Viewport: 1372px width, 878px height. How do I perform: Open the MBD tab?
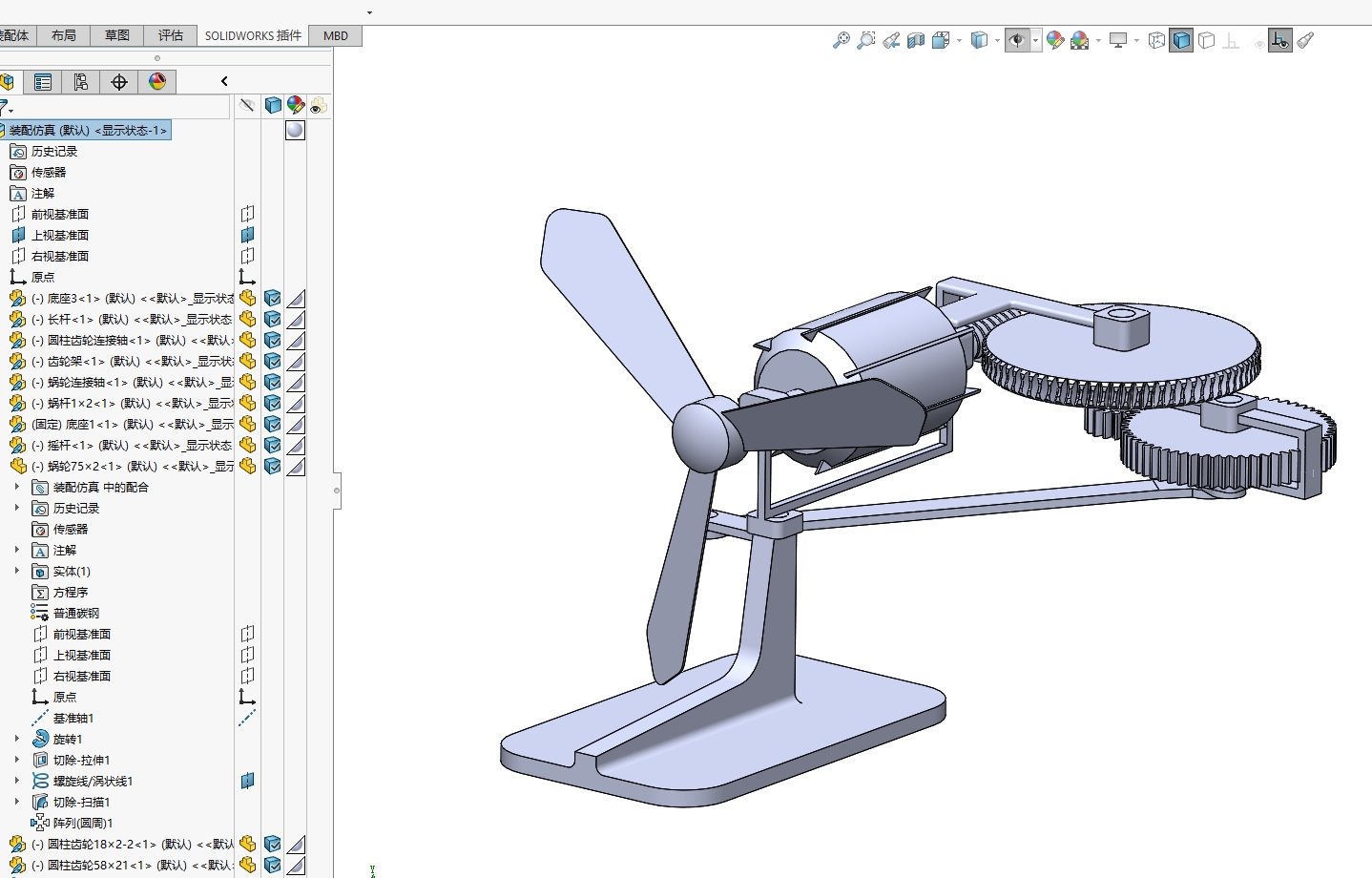click(x=336, y=35)
